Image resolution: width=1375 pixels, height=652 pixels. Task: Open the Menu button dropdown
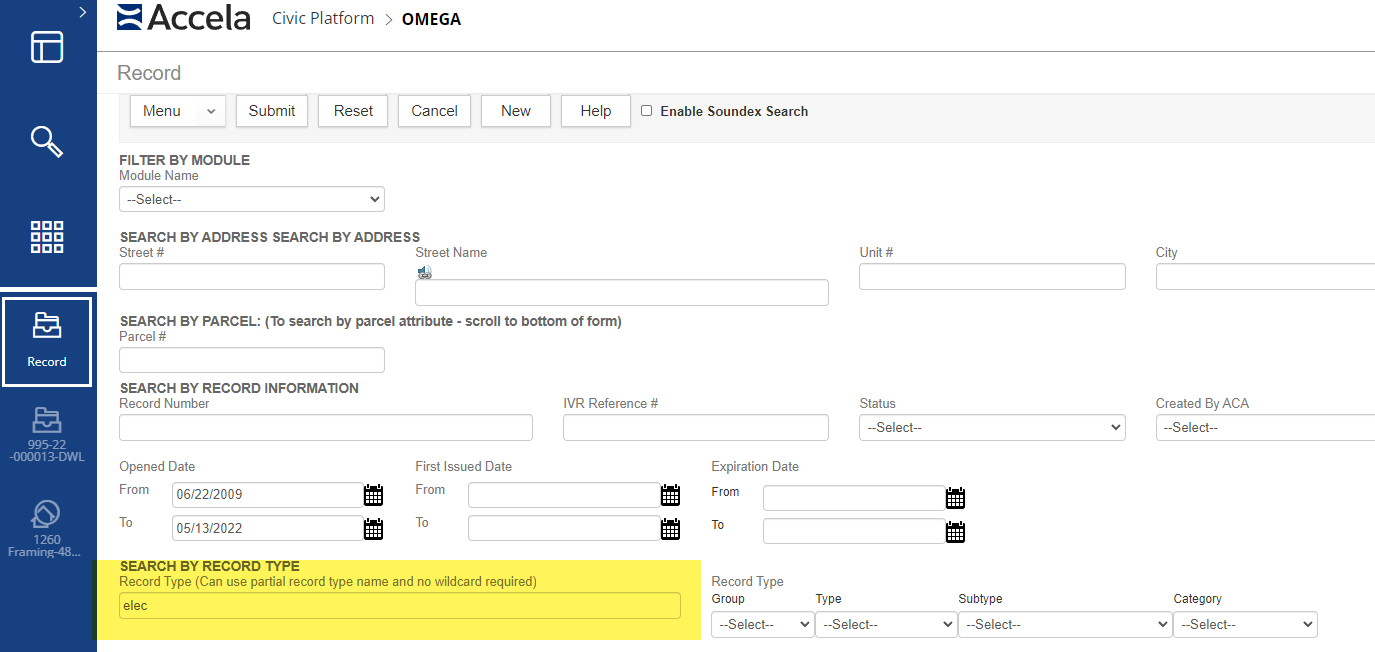[178, 111]
